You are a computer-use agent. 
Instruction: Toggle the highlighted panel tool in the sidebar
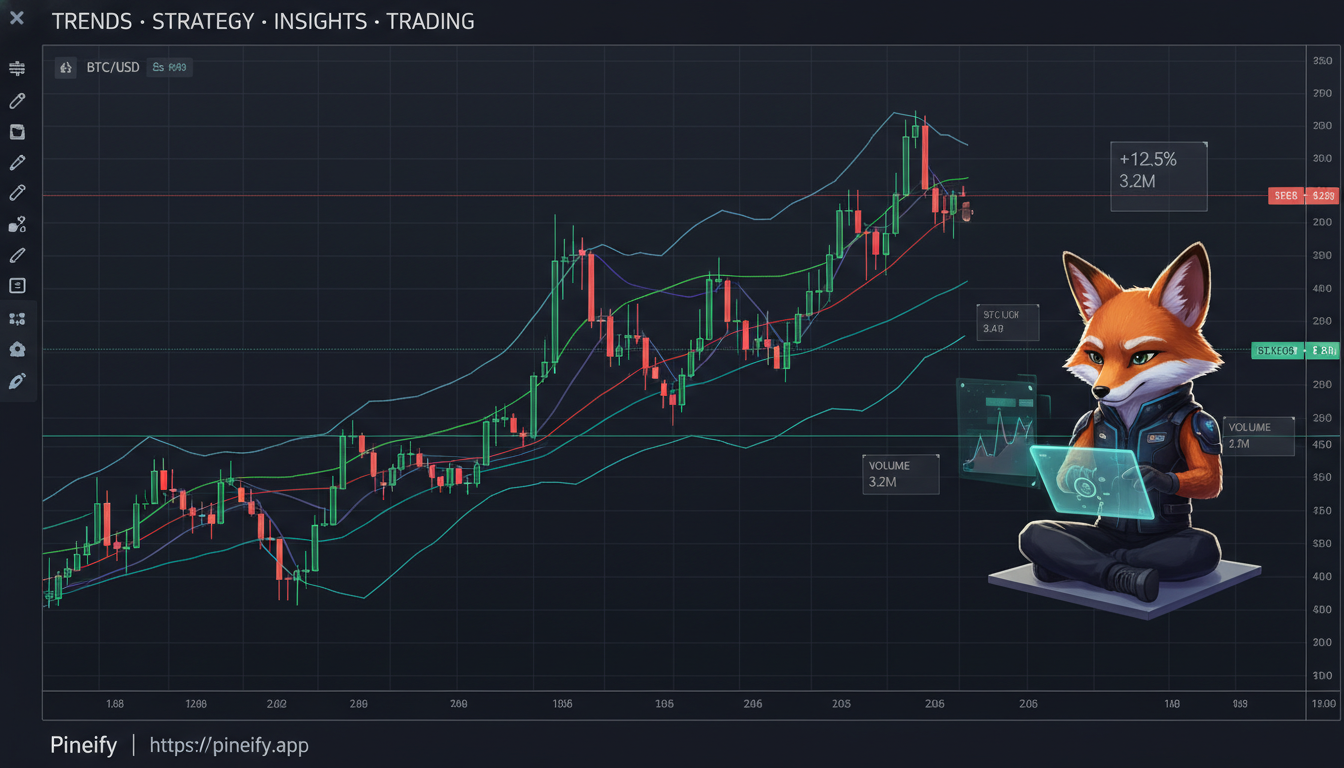click(x=16, y=285)
